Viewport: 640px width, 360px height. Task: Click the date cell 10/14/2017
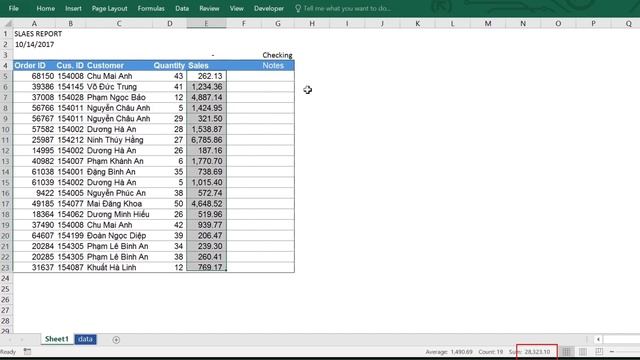[34, 44]
